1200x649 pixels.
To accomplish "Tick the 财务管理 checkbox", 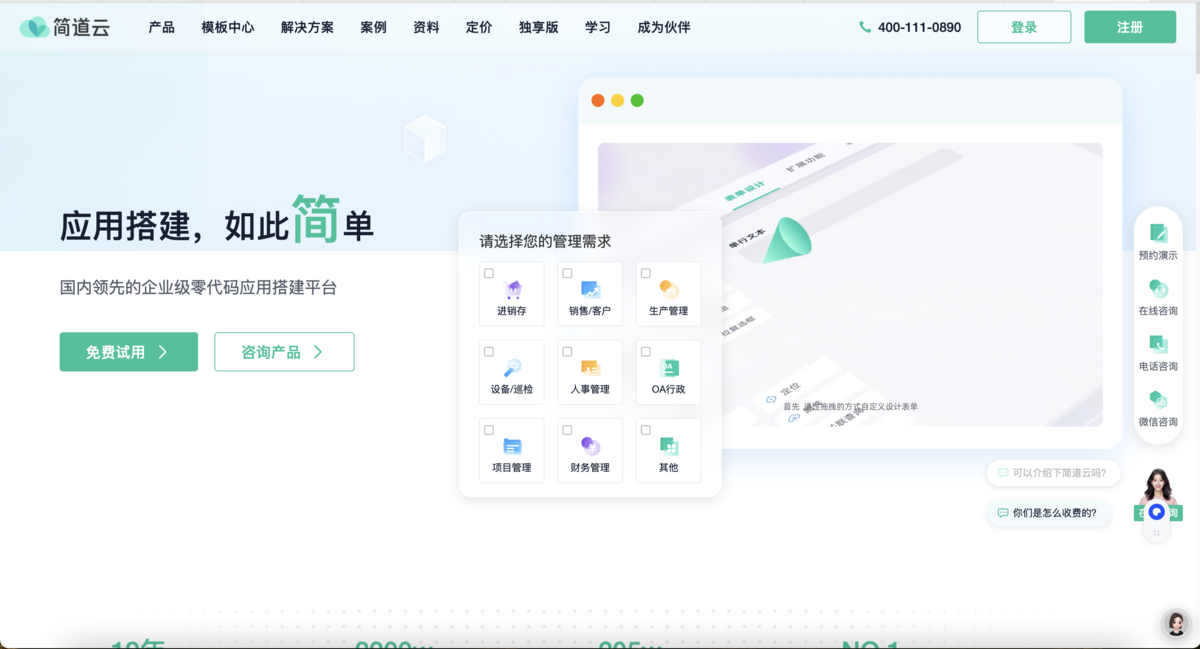I will (567, 429).
